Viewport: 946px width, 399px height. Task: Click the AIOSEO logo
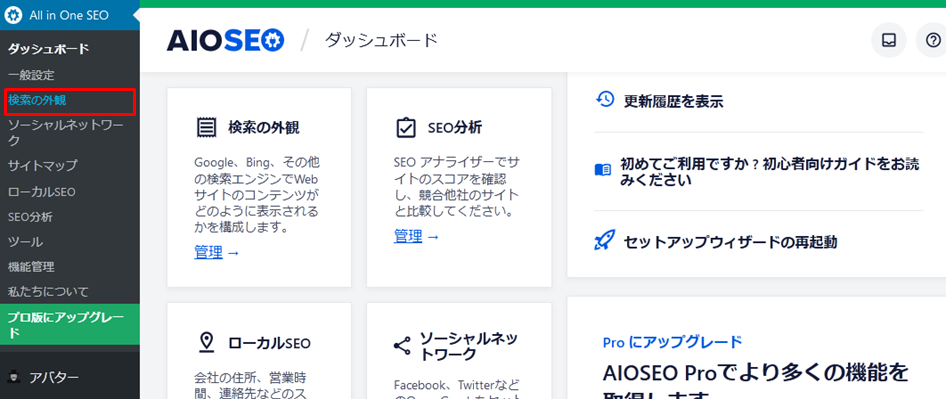pyautogui.click(x=225, y=40)
